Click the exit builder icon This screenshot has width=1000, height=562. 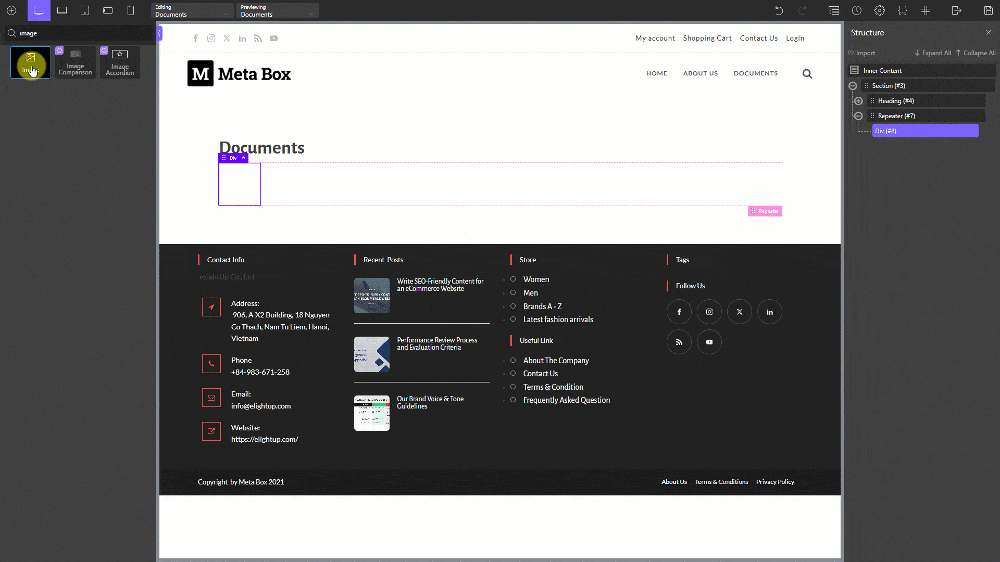click(x=957, y=10)
